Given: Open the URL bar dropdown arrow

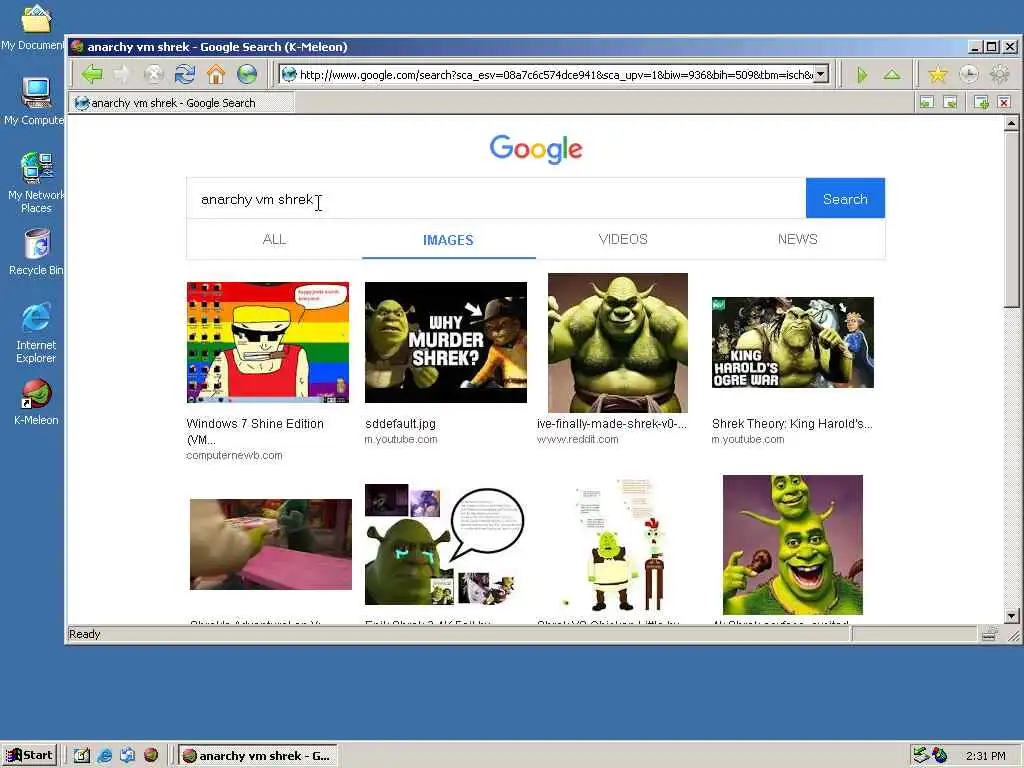Looking at the screenshot, I should [x=822, y=74].
